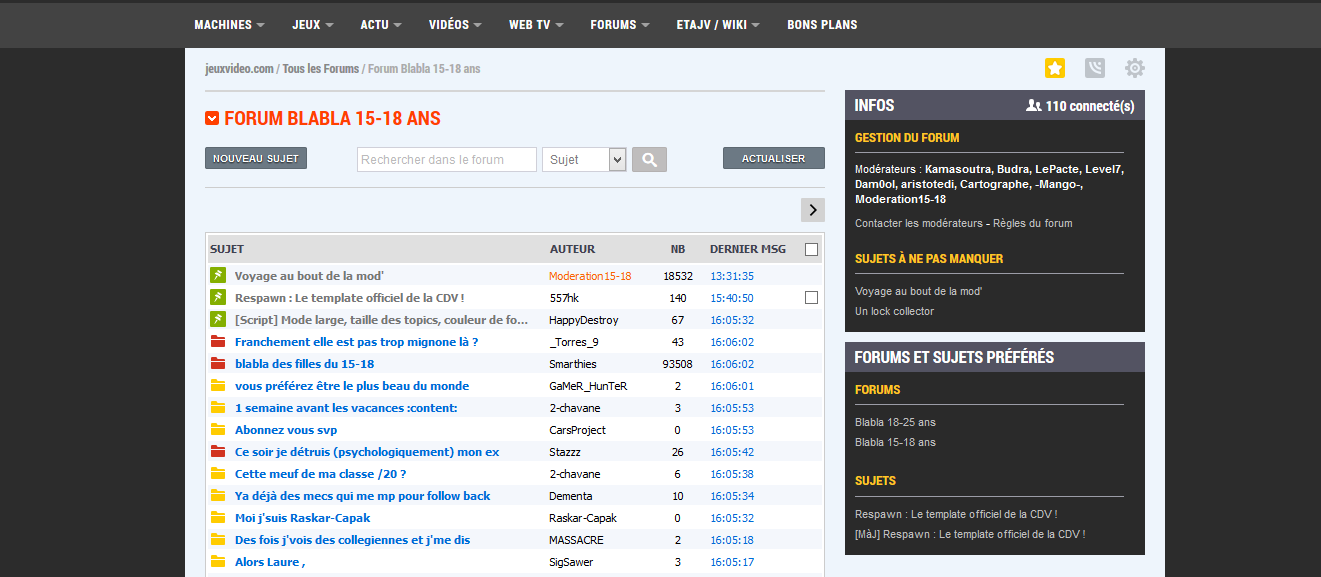This screenshot has width=1321, height=577.
Task: Expand the JEUX menu
Action: pos(313,24)
